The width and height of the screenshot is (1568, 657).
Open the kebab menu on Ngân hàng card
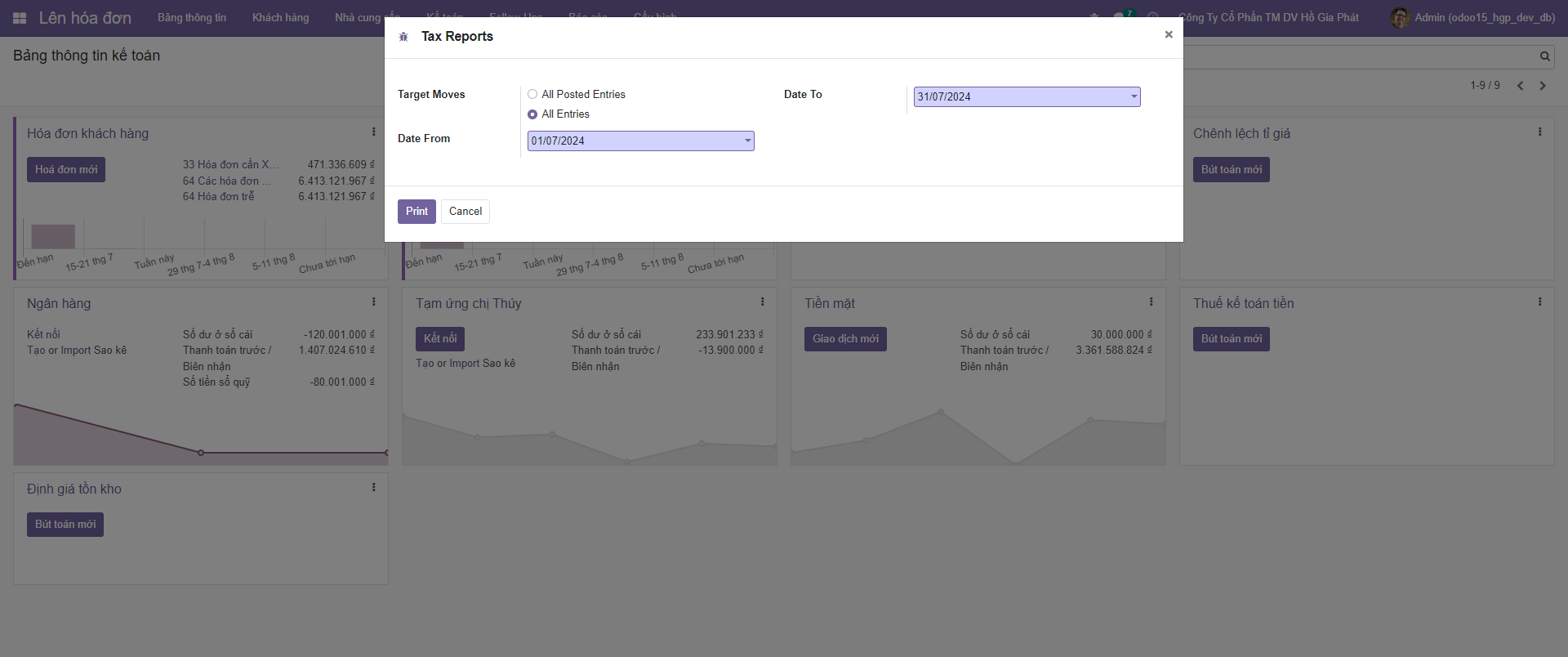374,302
